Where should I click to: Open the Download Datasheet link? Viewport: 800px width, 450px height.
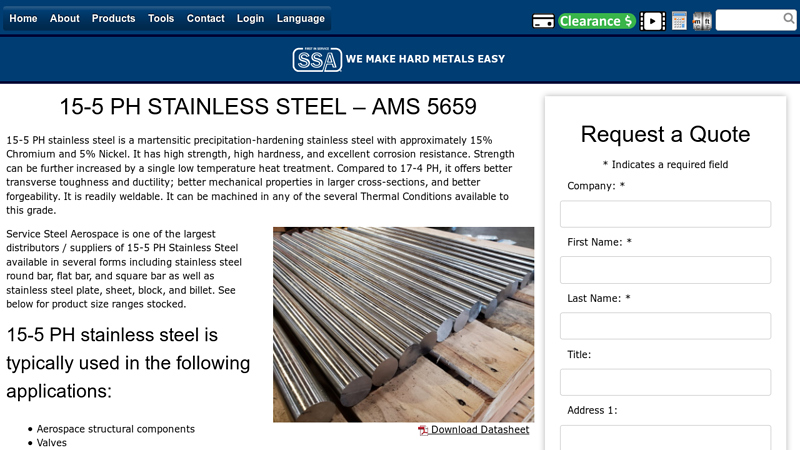tap(479, 430)
